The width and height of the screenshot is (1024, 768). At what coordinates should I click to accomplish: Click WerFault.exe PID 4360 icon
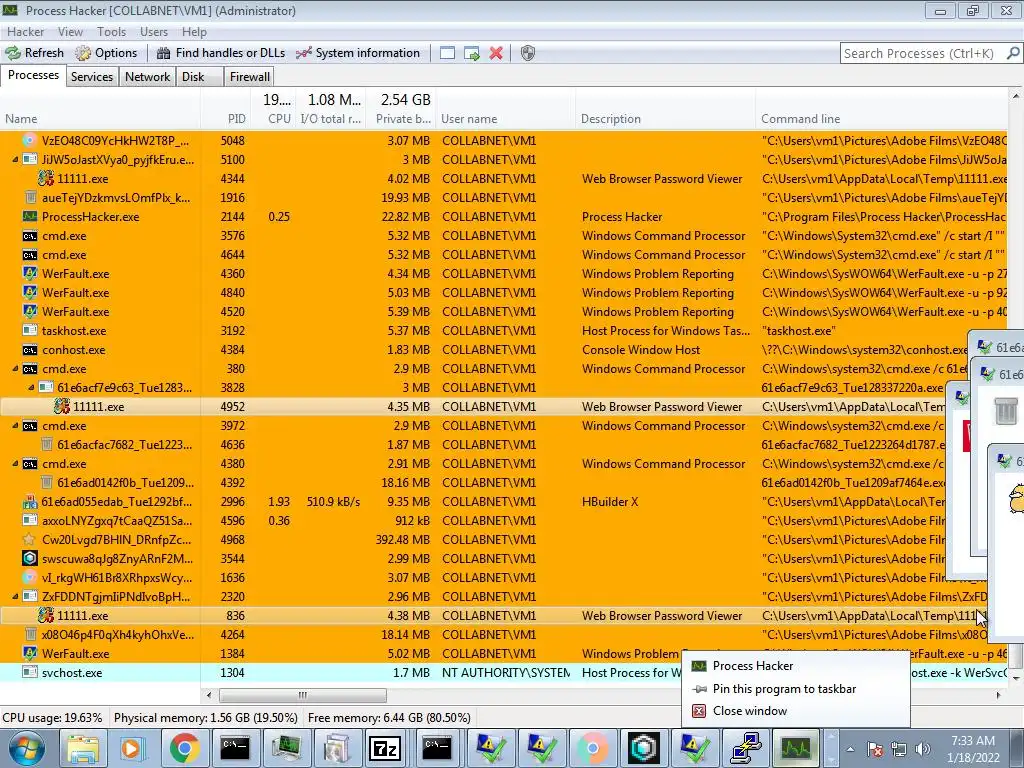click(x=29, y=274)
